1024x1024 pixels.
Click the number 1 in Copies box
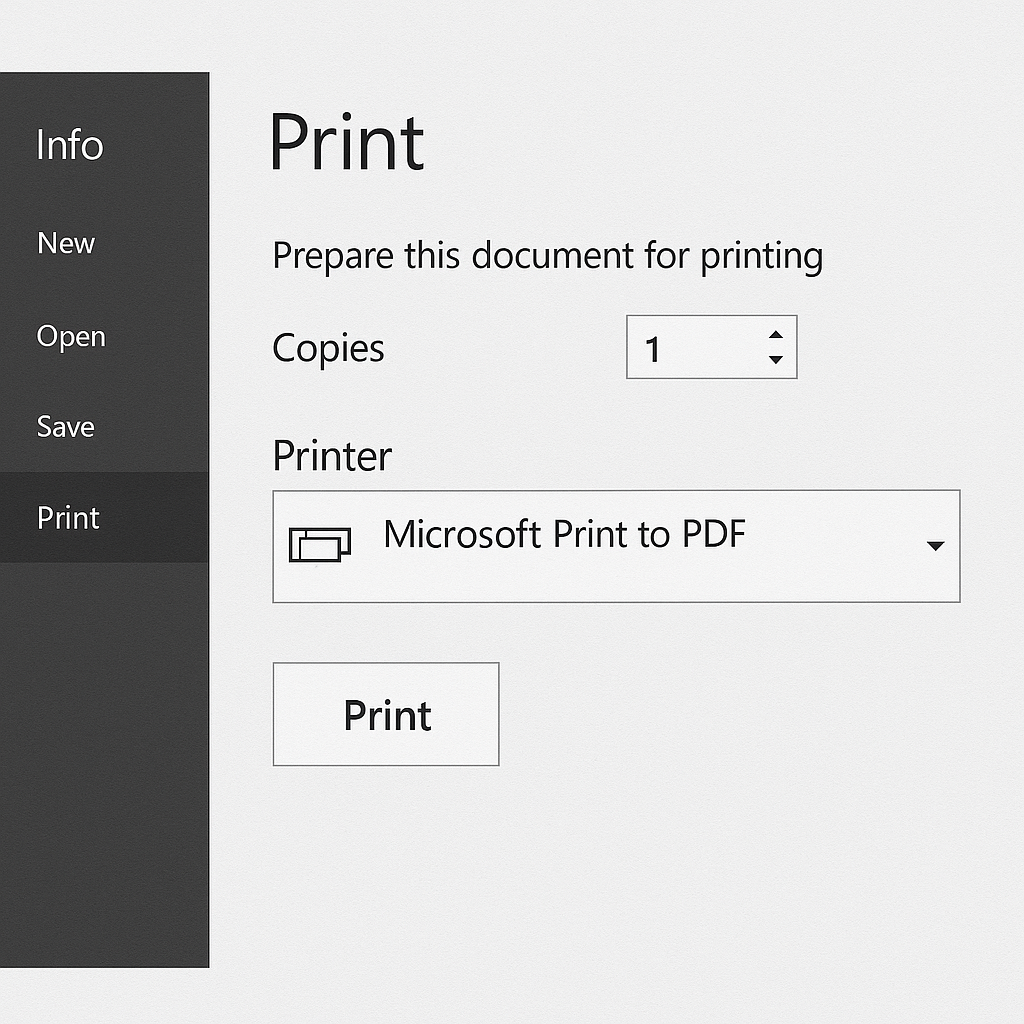pyautogui.click(x=652, y=349)
